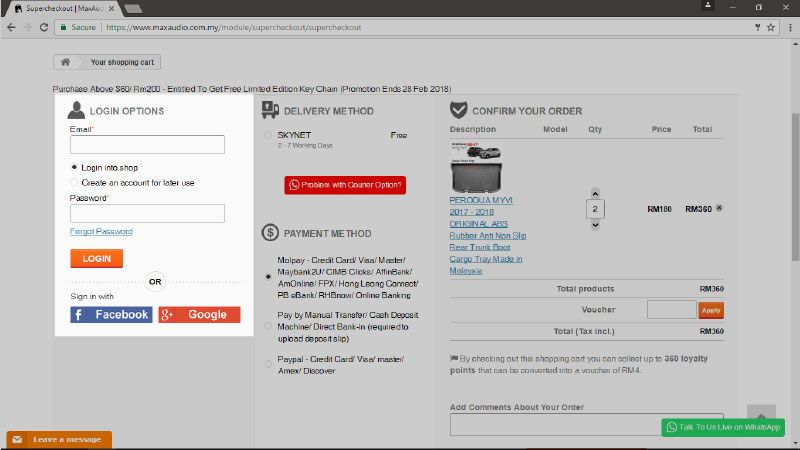This screenshot has width=800, height=450.
Task: Decrease quantity with the down arrow
Action: [595, 224]
